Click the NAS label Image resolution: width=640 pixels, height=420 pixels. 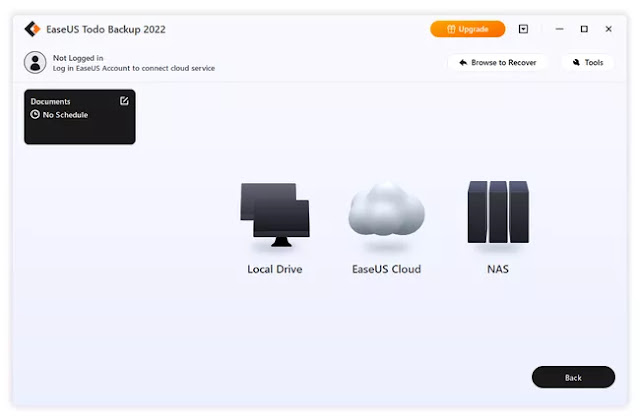tap(498, 269)
